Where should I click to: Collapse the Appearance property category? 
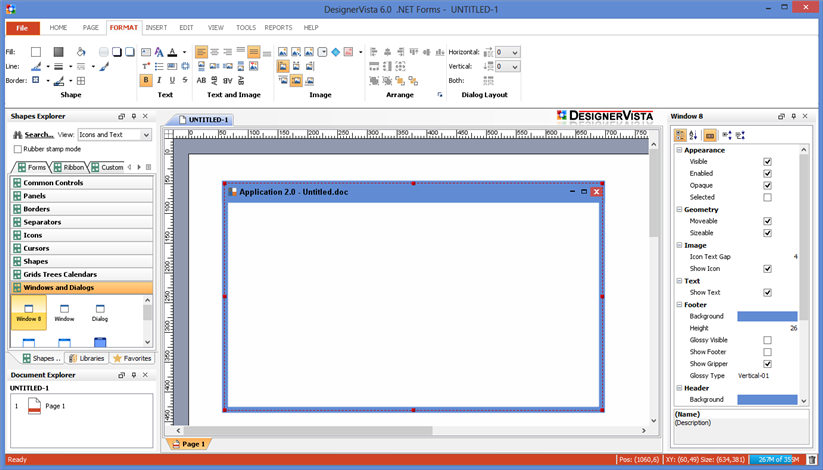[679, 150]
